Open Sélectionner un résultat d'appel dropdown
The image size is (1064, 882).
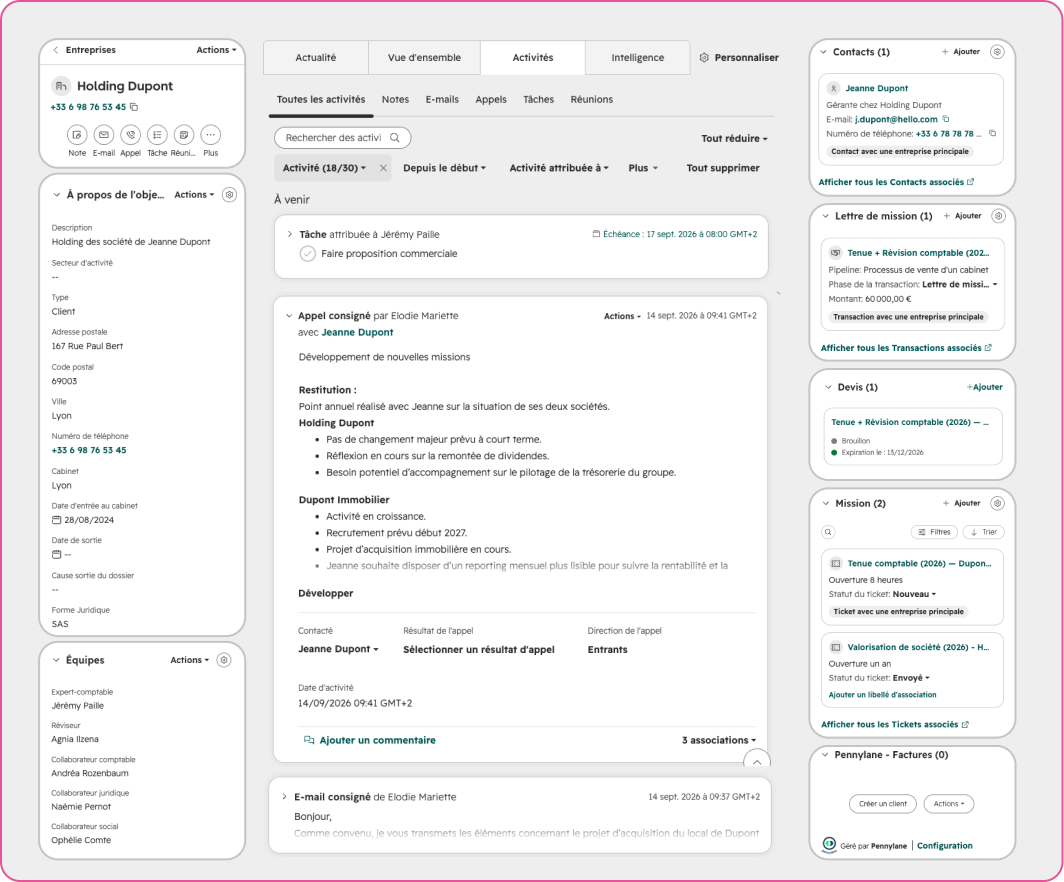click(478, 649)
